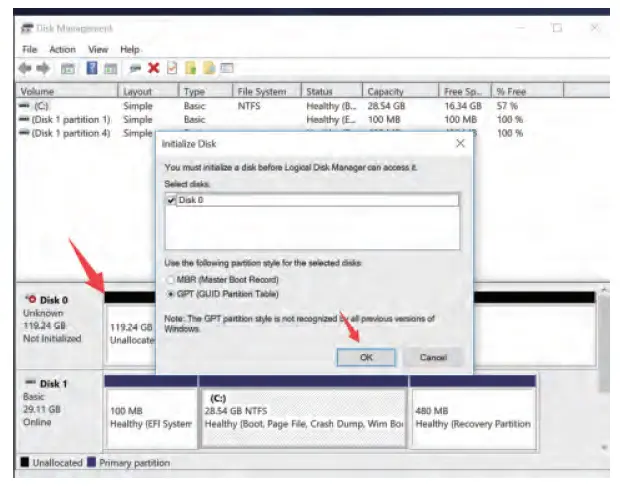This screenshot has height=488, width=620.
Task: Click the Online status under Disk 1
Action: 37,422
